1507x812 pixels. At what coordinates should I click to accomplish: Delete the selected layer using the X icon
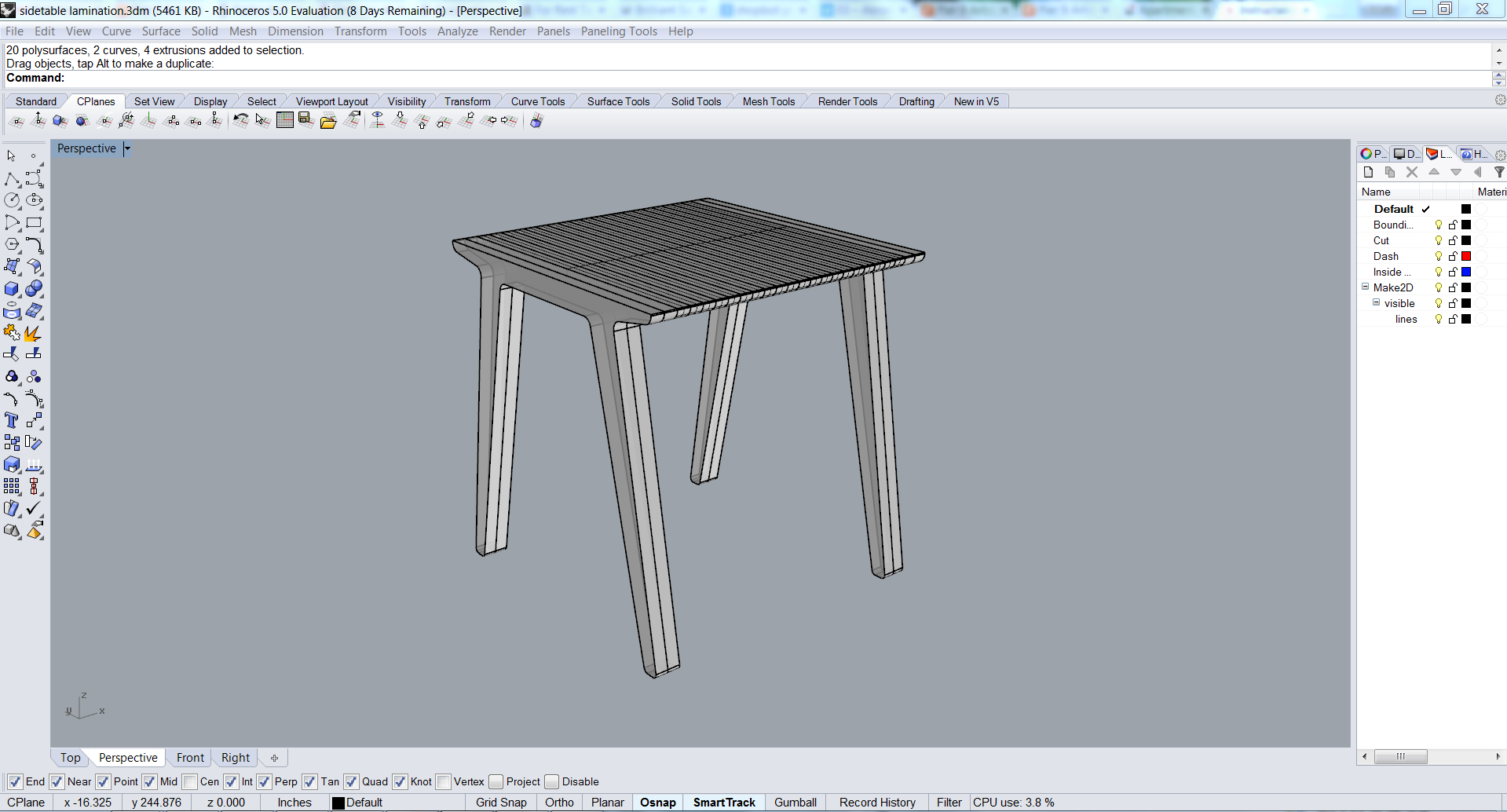point(1411,171)
